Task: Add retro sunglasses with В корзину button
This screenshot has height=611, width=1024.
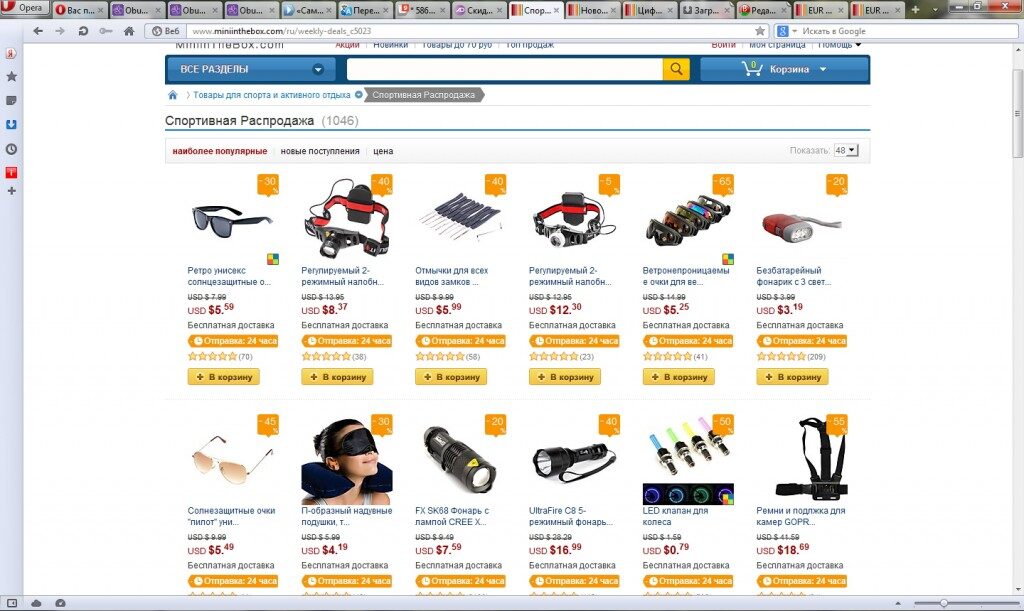Action: point(224,377)
